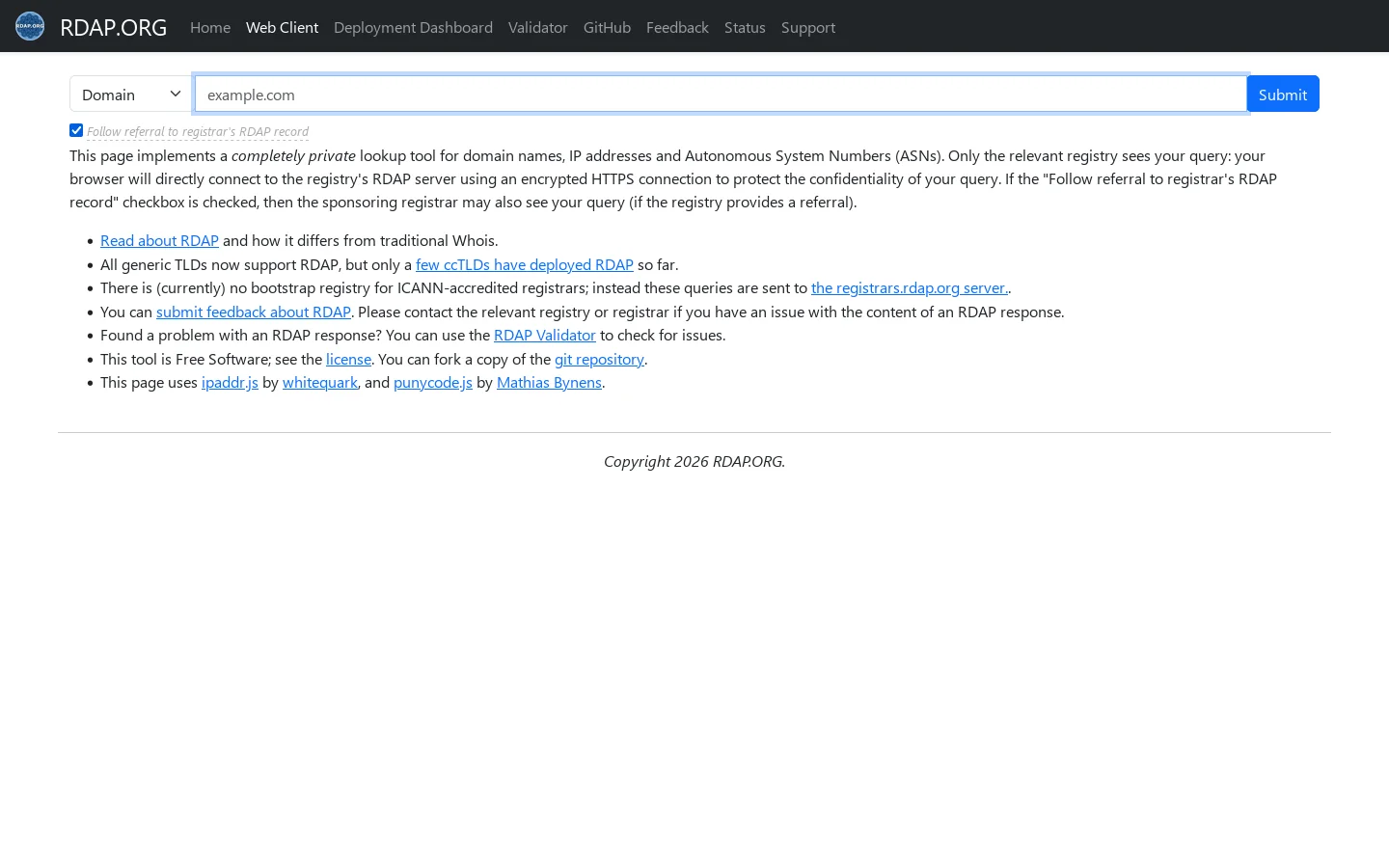This screenshot has width=1389, height=868.
Task: Visit the GitHub nav link
Action: 607,27
